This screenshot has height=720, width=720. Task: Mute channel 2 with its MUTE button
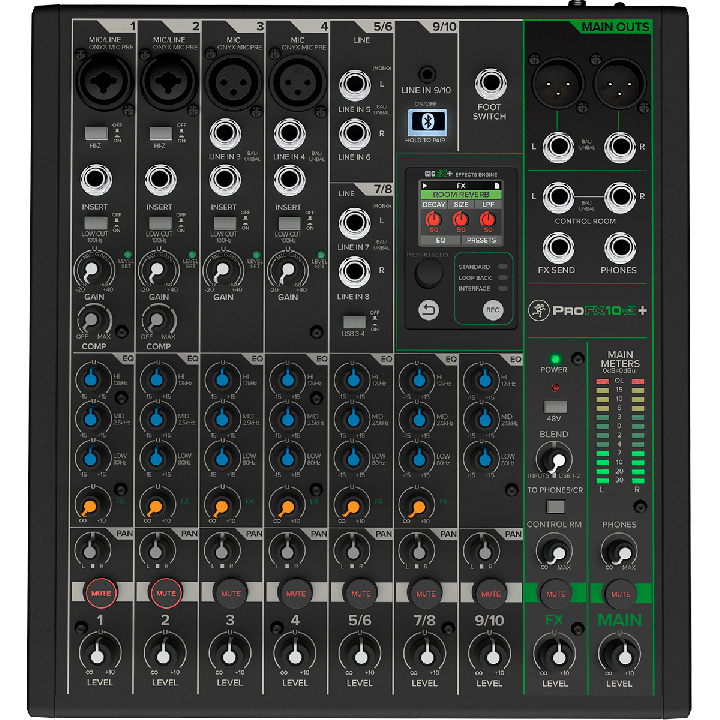[x=166, y=593]
